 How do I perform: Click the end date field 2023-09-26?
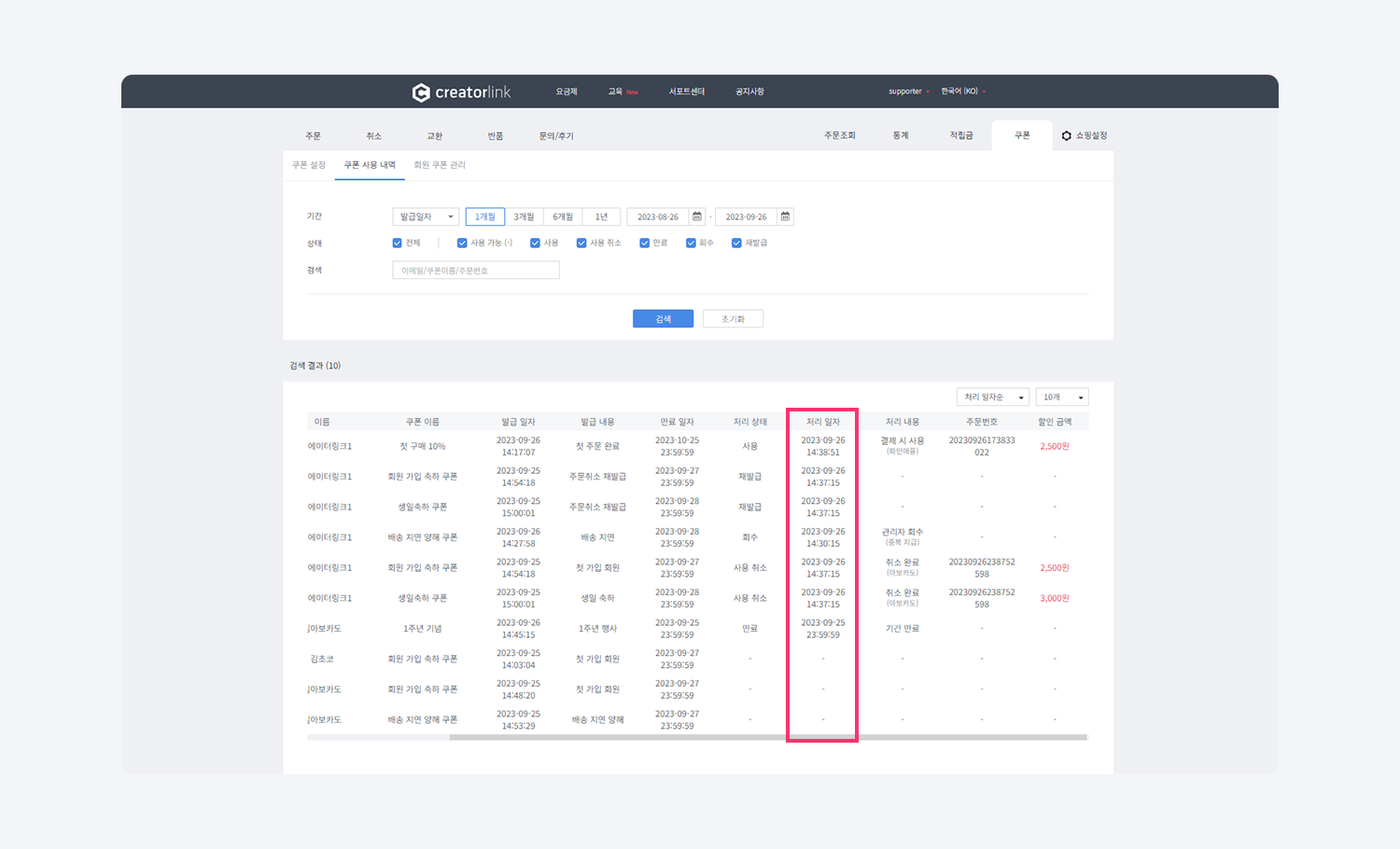click(747, 216)
